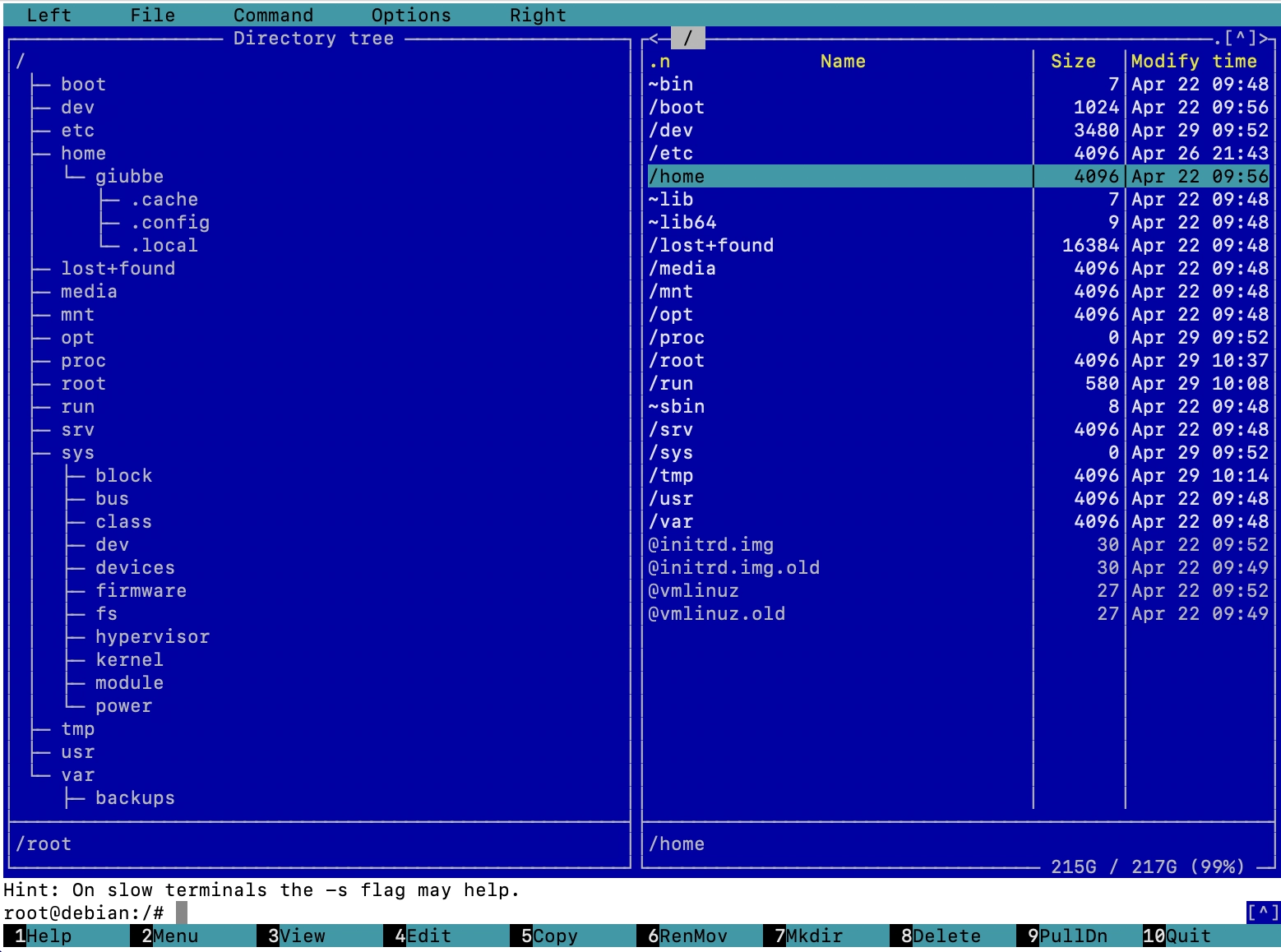Click the history forward arrow at panel corner
The height and width of the screenshot is (952, 1281).
1264,39
